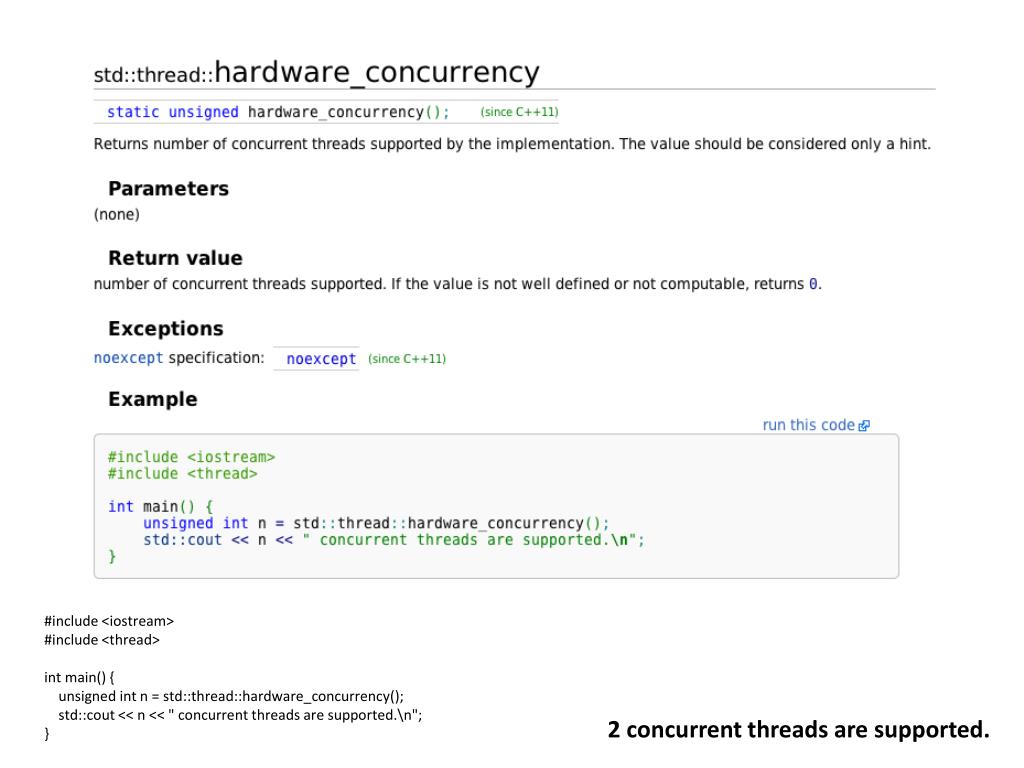Click the '(since C++11)' label next to noexcept
The width and height of the screenshot is (1024, 768).
[x=407, y=359]
